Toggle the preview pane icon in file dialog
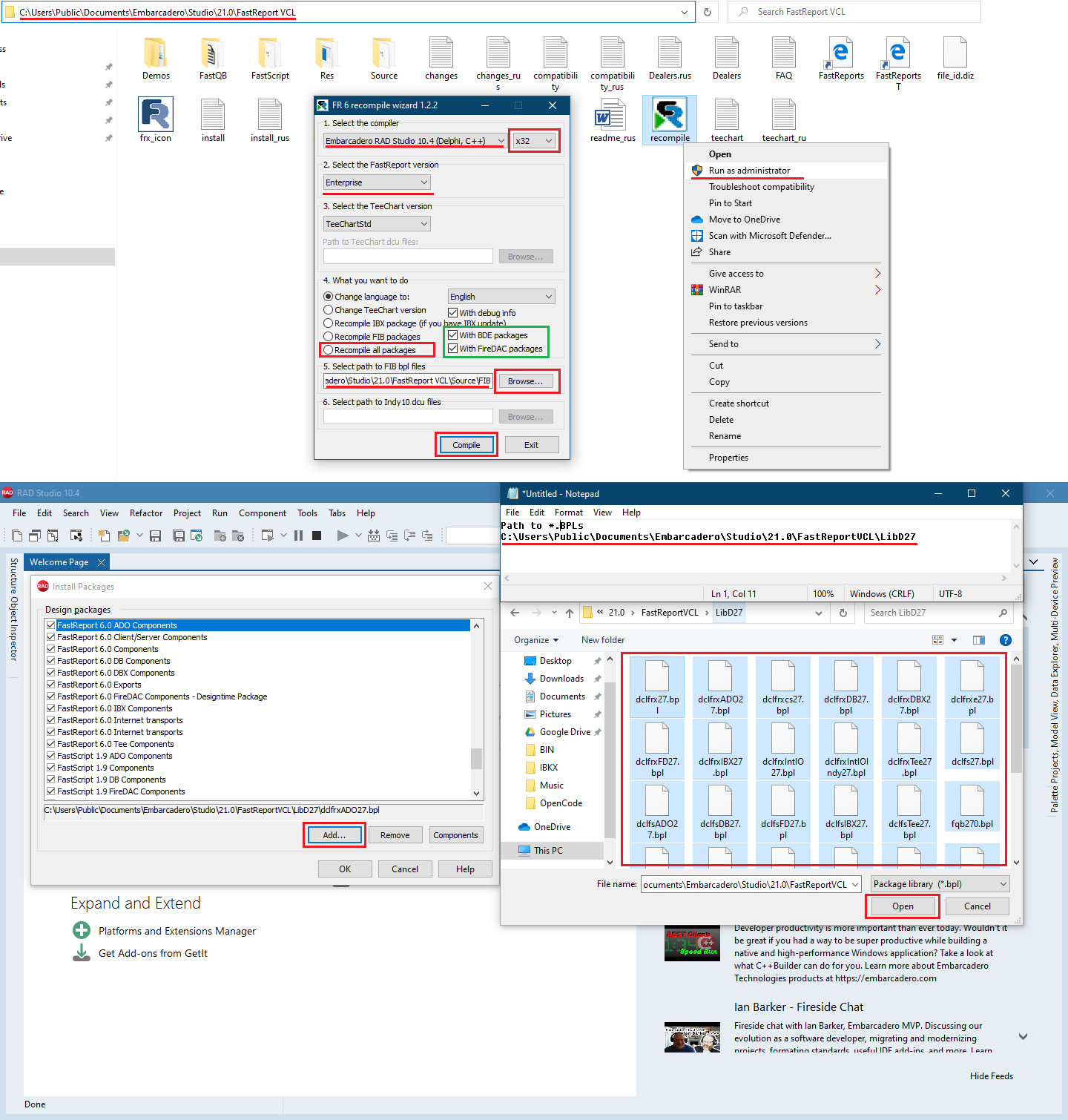1068x1120 pixels. point(979,640)
